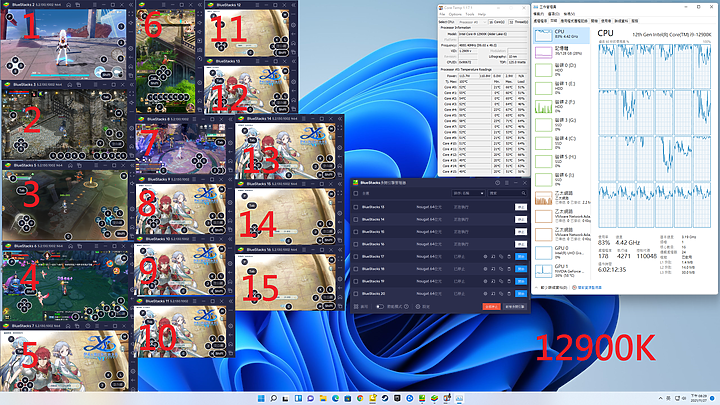Image resolution: width=720 pixels, height=405 pixels.
Task: Open hamburger menu in multi-instance manager title bar
Action: 506,183
